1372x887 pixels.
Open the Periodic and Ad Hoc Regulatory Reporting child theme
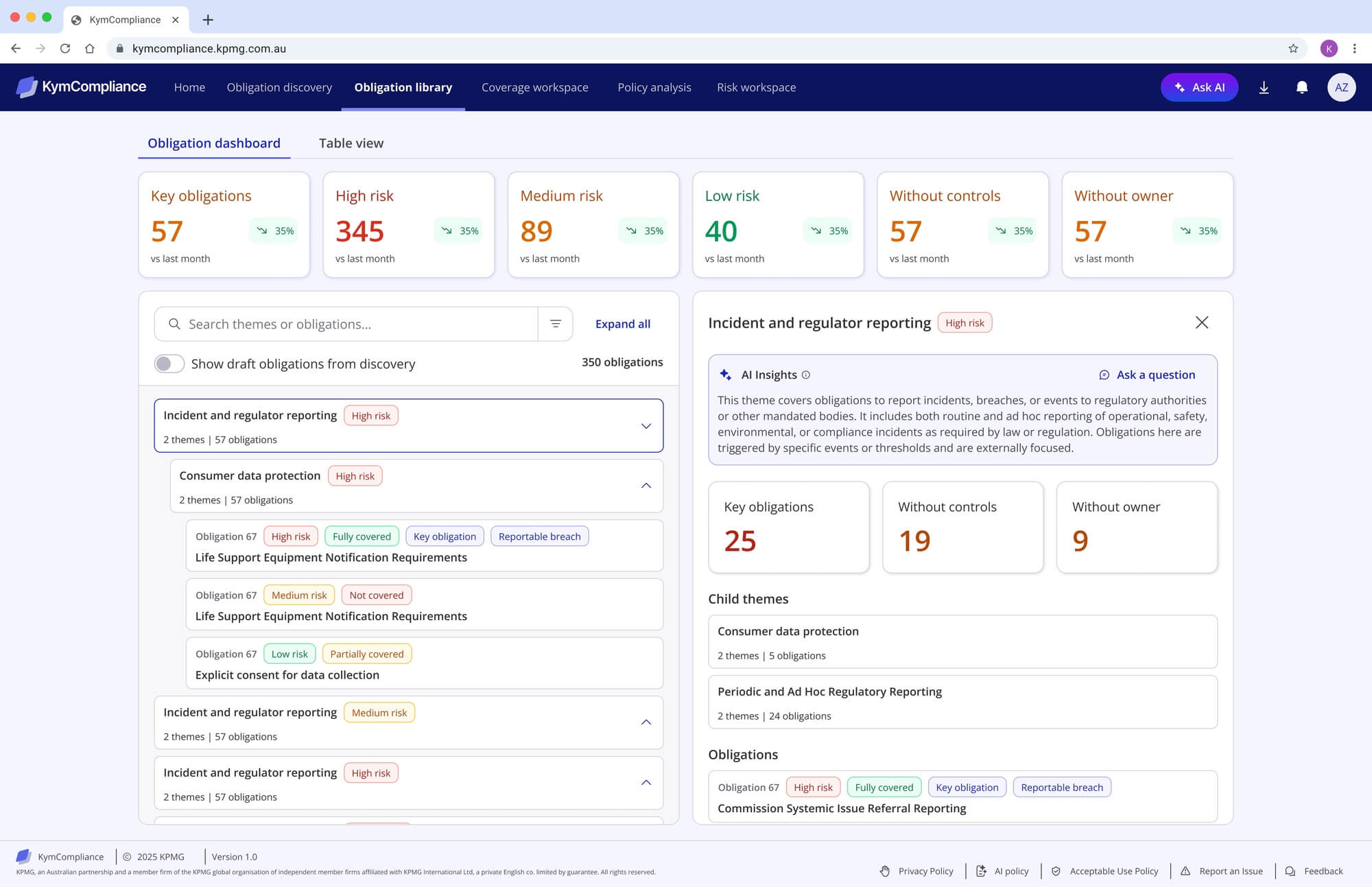click(962, 702)
